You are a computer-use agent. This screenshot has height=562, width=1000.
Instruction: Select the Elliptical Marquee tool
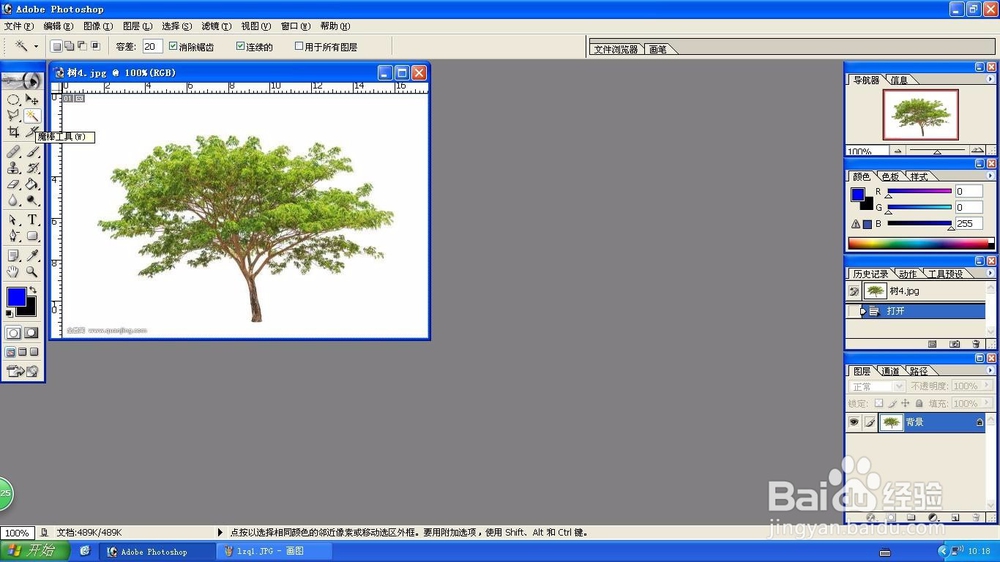(x=13, y=100)
